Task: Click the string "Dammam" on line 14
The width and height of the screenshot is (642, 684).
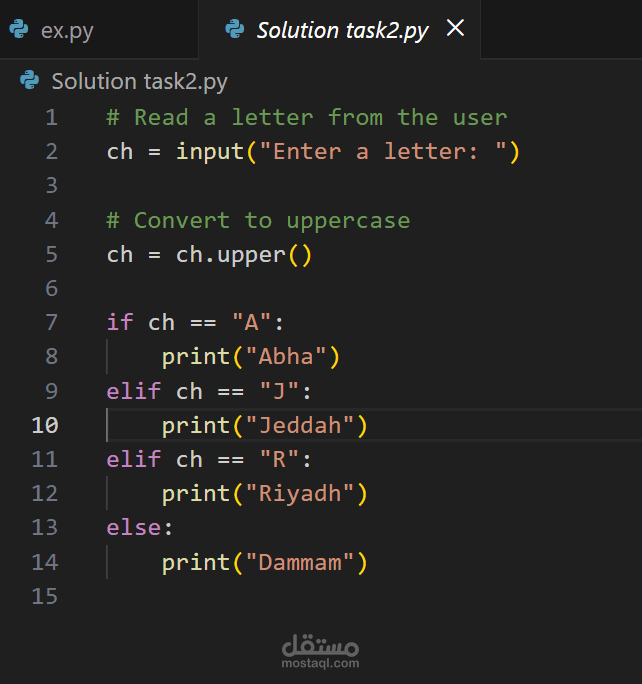Action: coord(300,562)
